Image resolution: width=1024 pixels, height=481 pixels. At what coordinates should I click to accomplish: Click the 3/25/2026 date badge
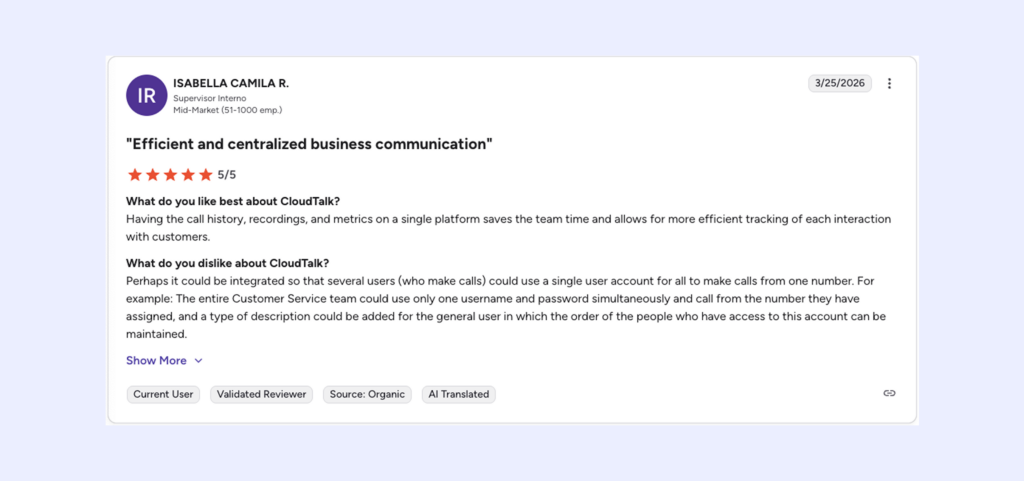[x=839, y=83]
